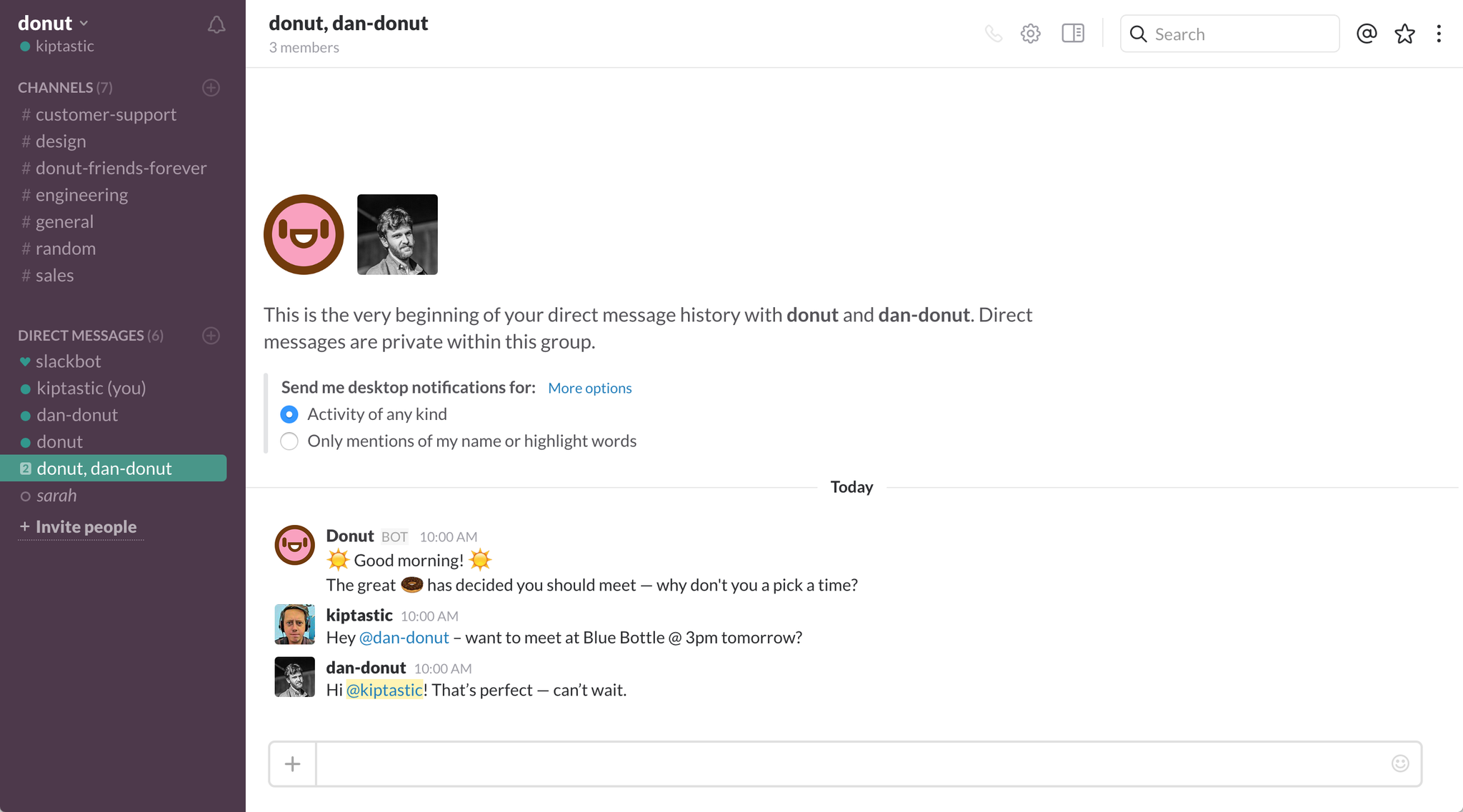Click inside the Search field
Image resolution: width=1463 pixels, height=812 pixels.
coord(1229,34)
